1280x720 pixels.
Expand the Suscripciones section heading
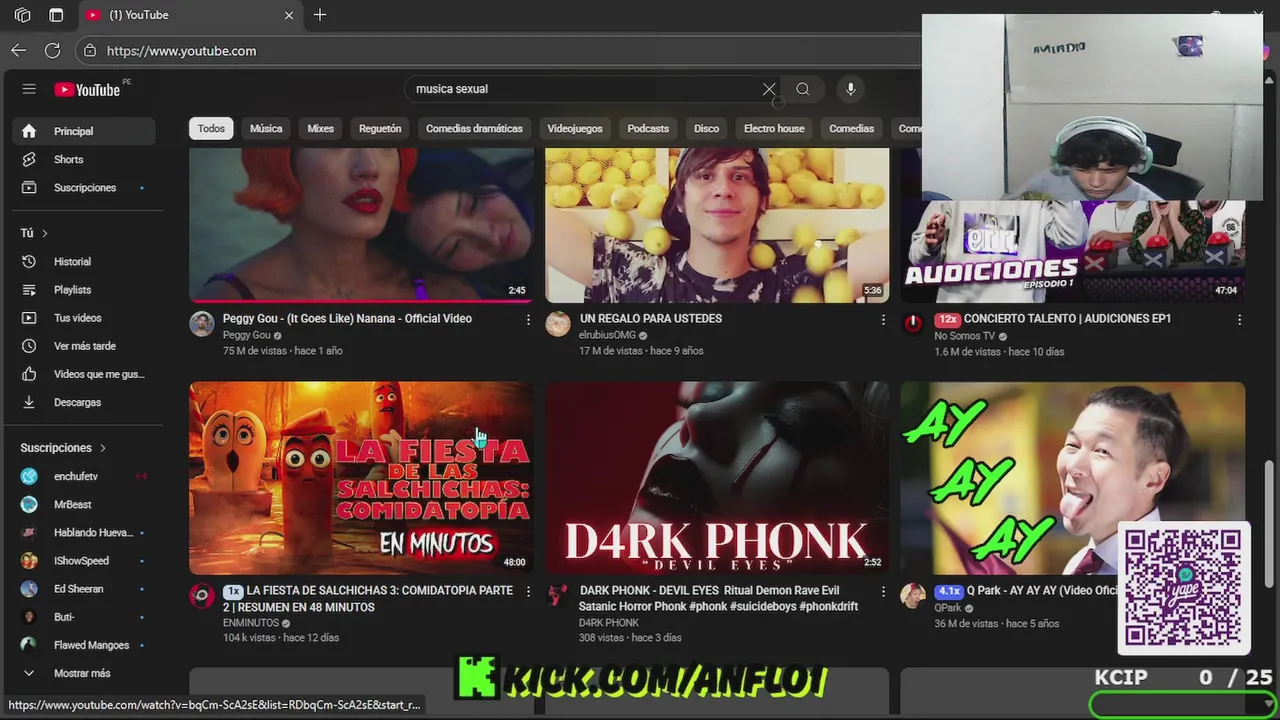[x=64, y=448]
